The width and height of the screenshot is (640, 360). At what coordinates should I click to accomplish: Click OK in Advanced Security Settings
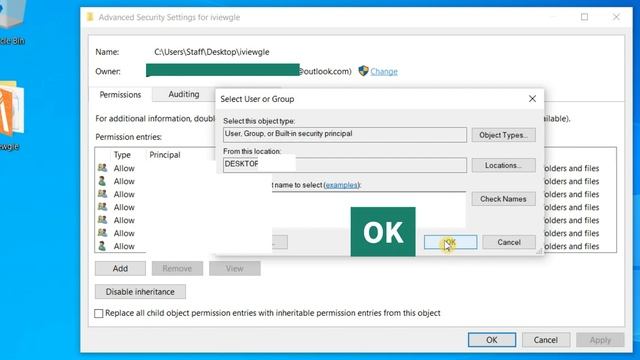pos(492,340)
